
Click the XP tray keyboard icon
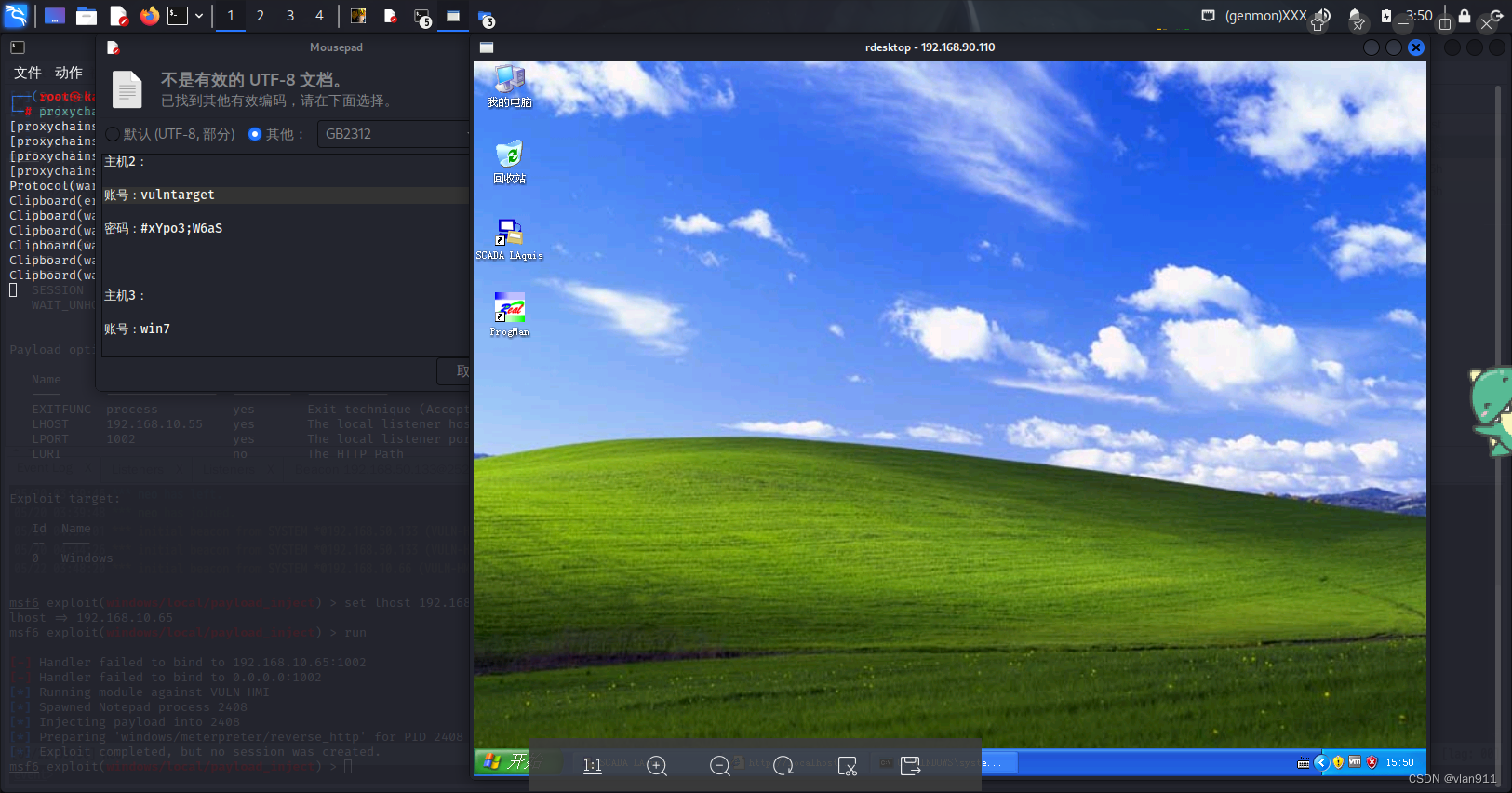tap(1304, 762)
